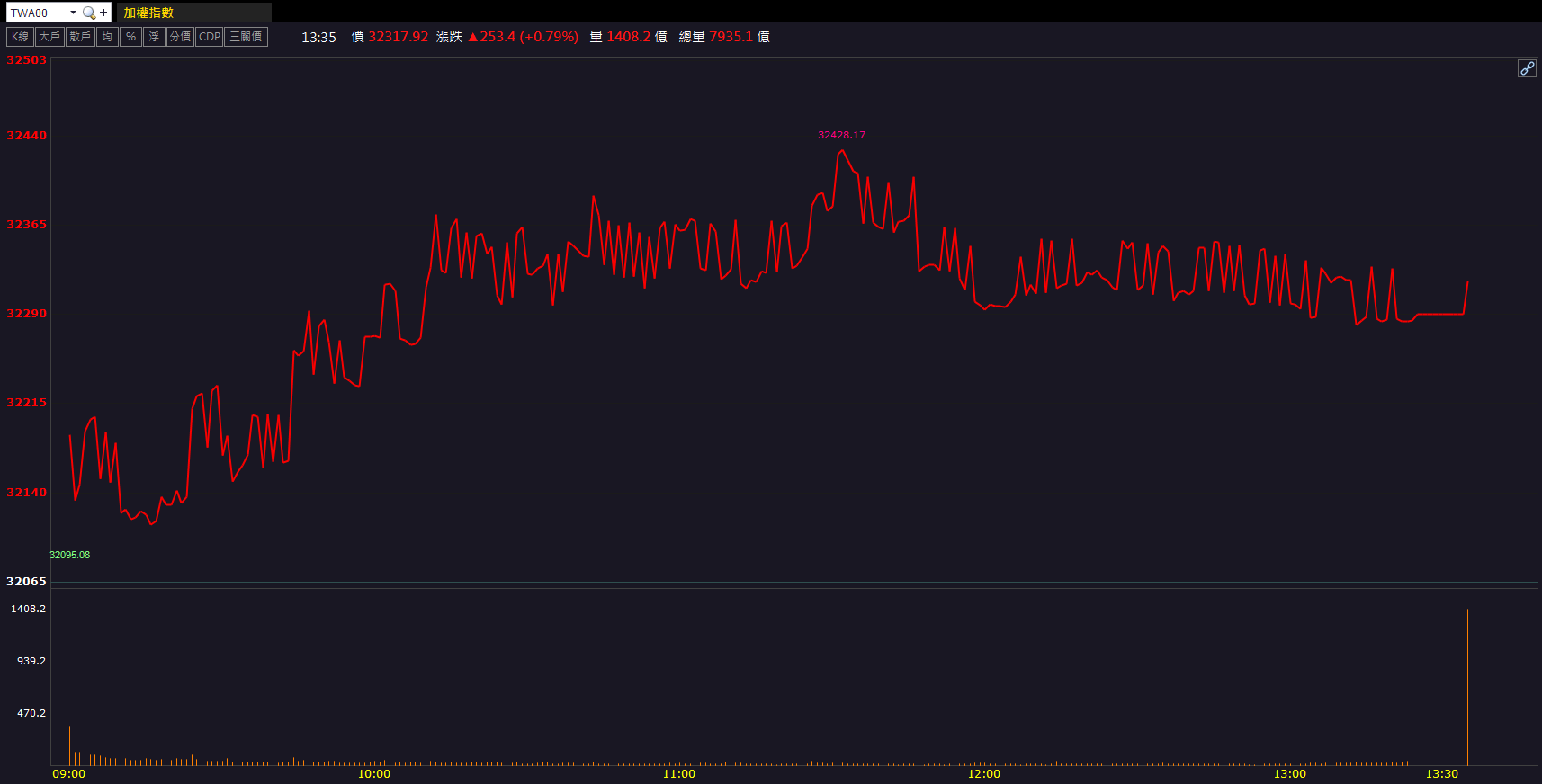Click the 32428.17 high price label
1542x784 pixels.
coord(841,135)
